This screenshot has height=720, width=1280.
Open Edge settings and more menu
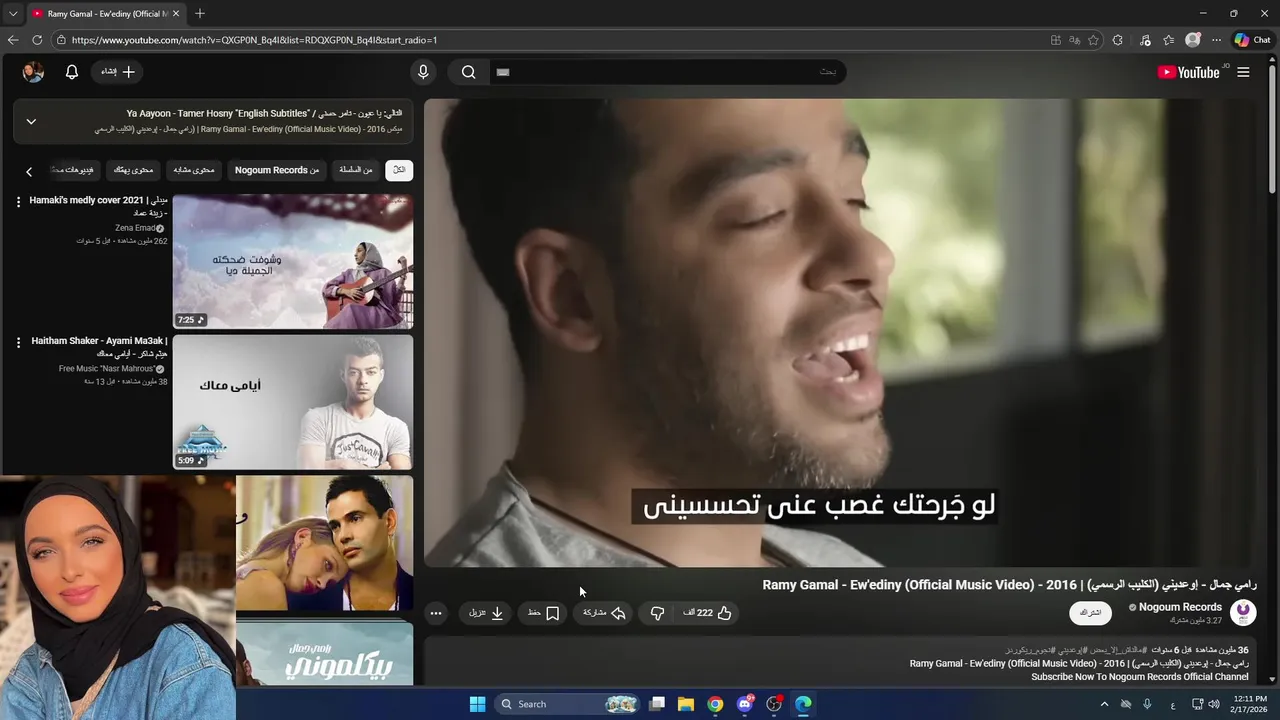[x=1216, y=40]
